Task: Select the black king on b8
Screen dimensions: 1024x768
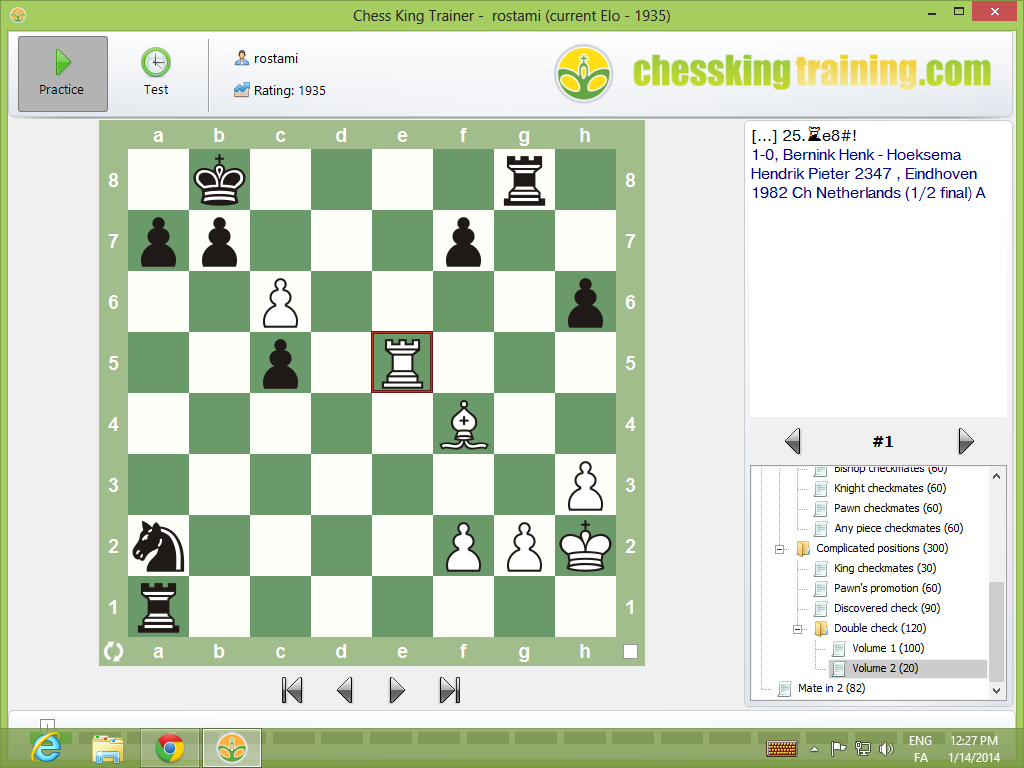Action: [x=219, y=180]
